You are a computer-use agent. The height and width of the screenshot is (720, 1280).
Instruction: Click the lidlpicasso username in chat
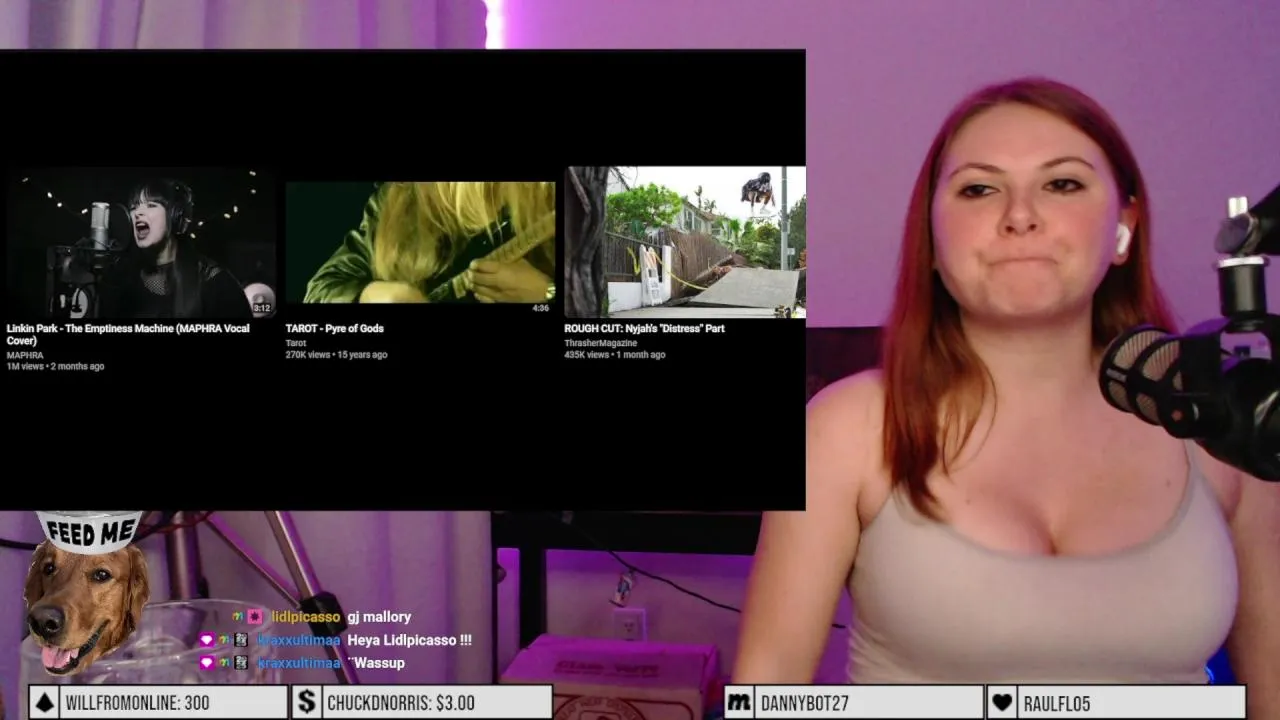point(305,617)
